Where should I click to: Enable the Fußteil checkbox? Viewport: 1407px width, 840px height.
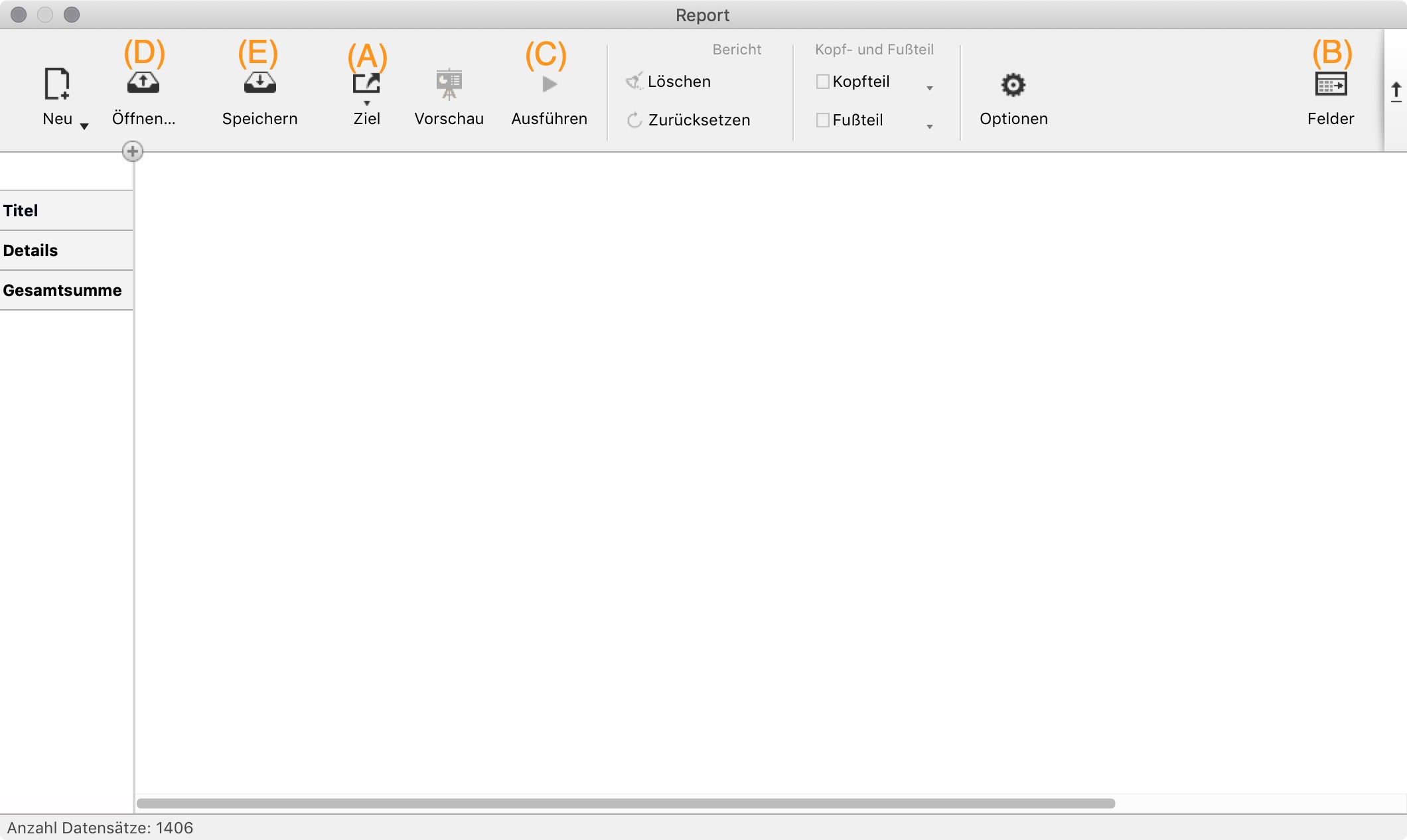click(822, 120)
